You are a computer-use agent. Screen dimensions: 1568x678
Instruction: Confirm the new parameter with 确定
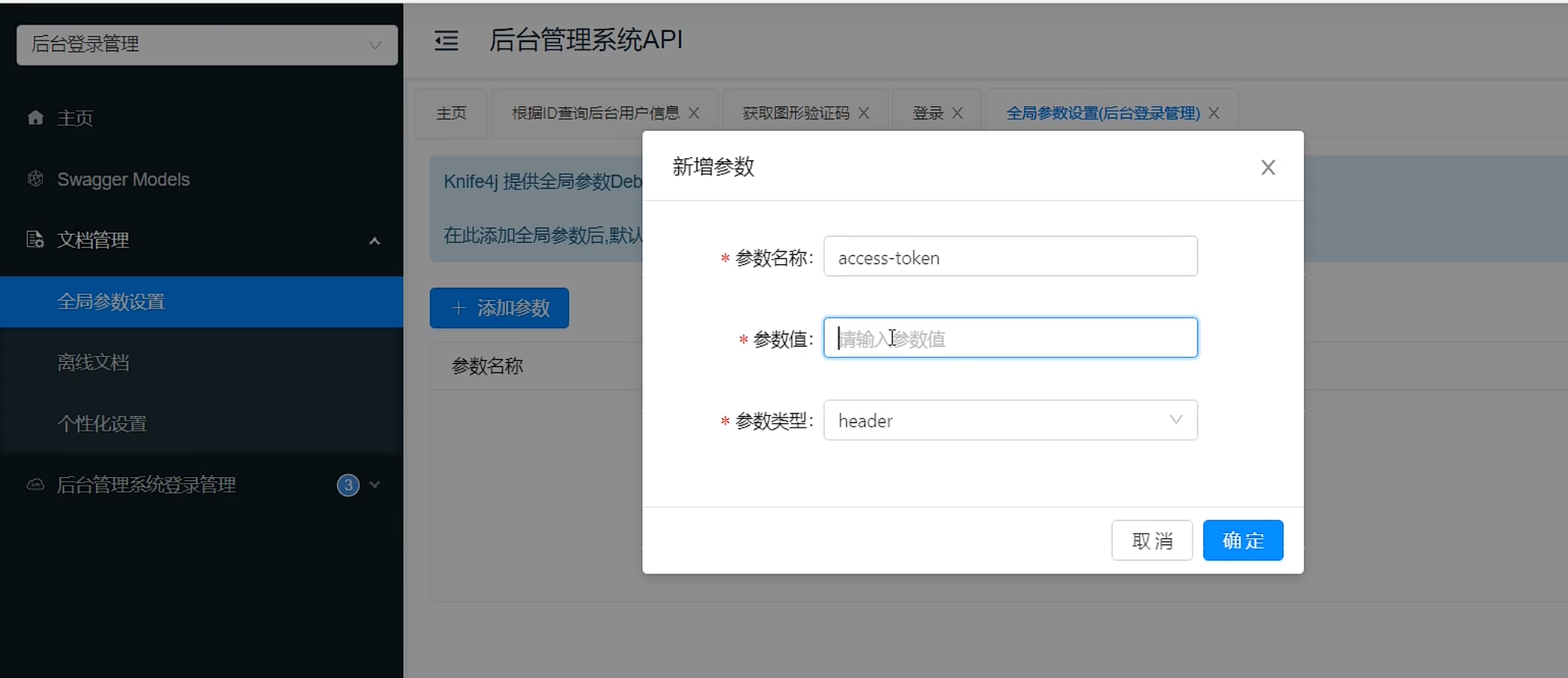pos(1243,541)
